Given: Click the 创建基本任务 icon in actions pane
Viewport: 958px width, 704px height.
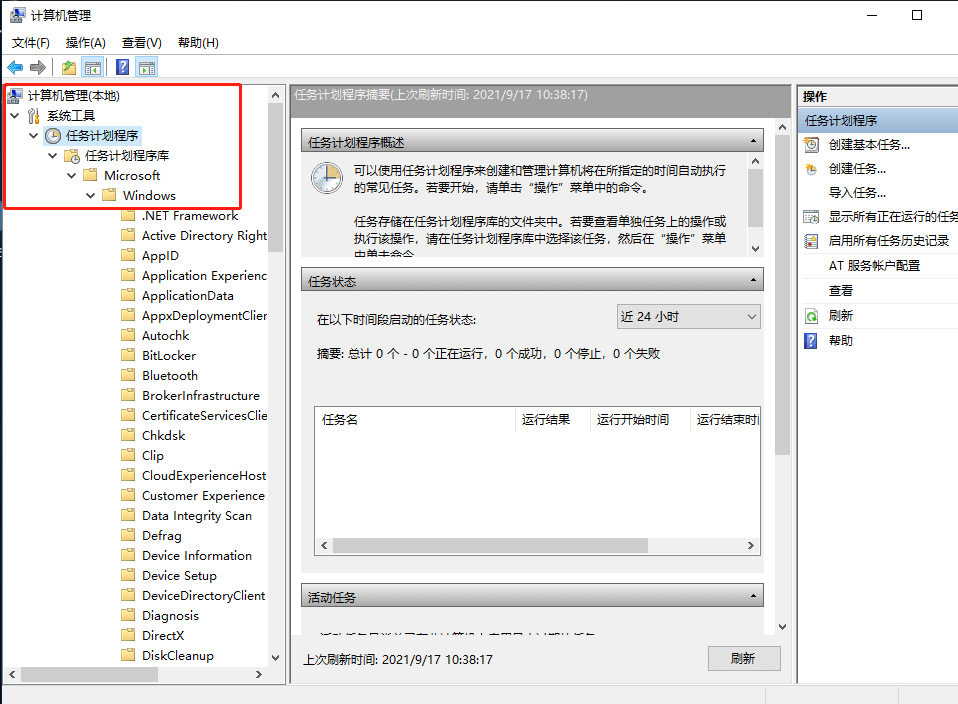Looking at the screenshot, I should pos(812,145).
